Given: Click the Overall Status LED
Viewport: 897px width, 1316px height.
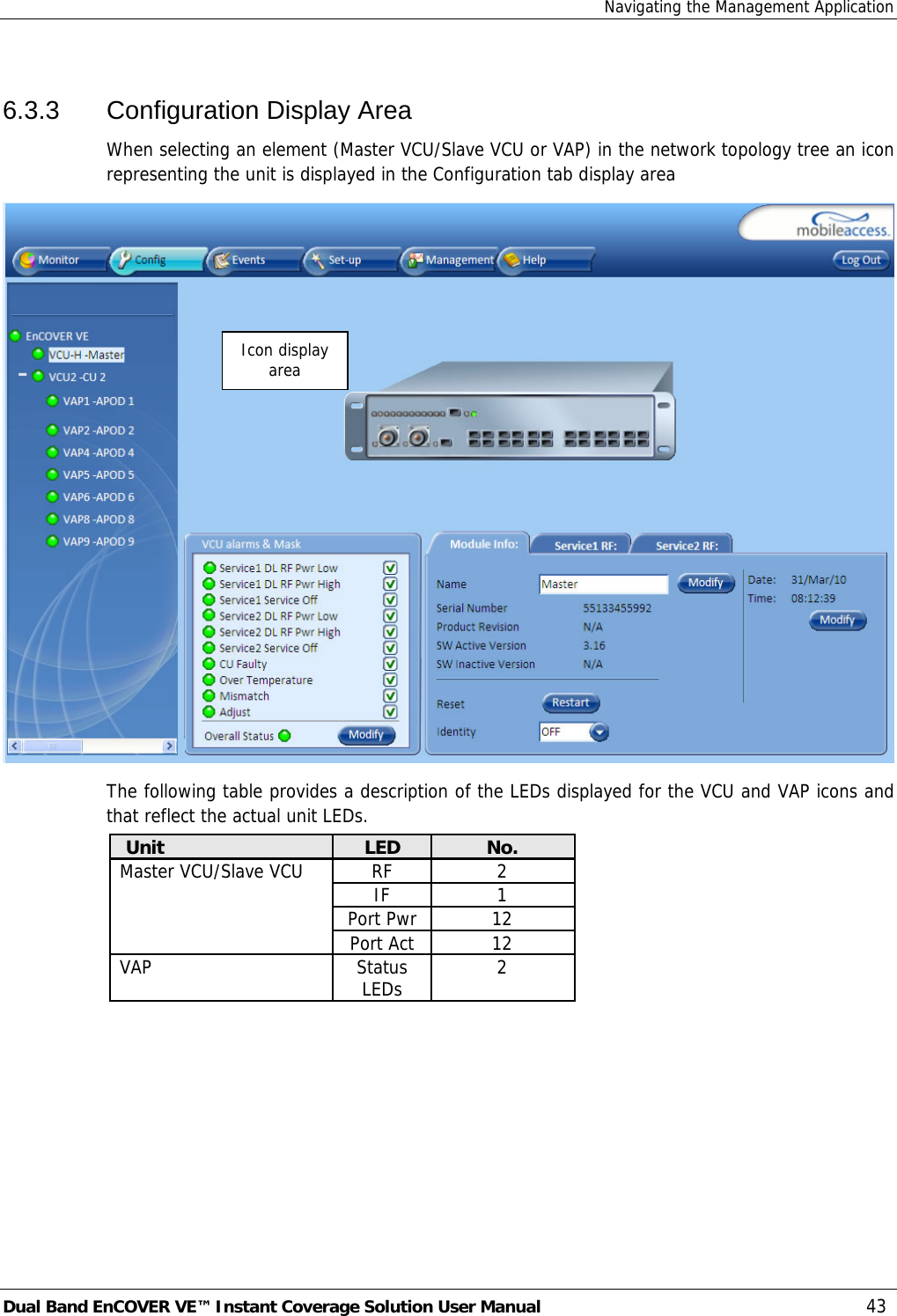Looking at the screenshot, I should (x=284, y=736).
